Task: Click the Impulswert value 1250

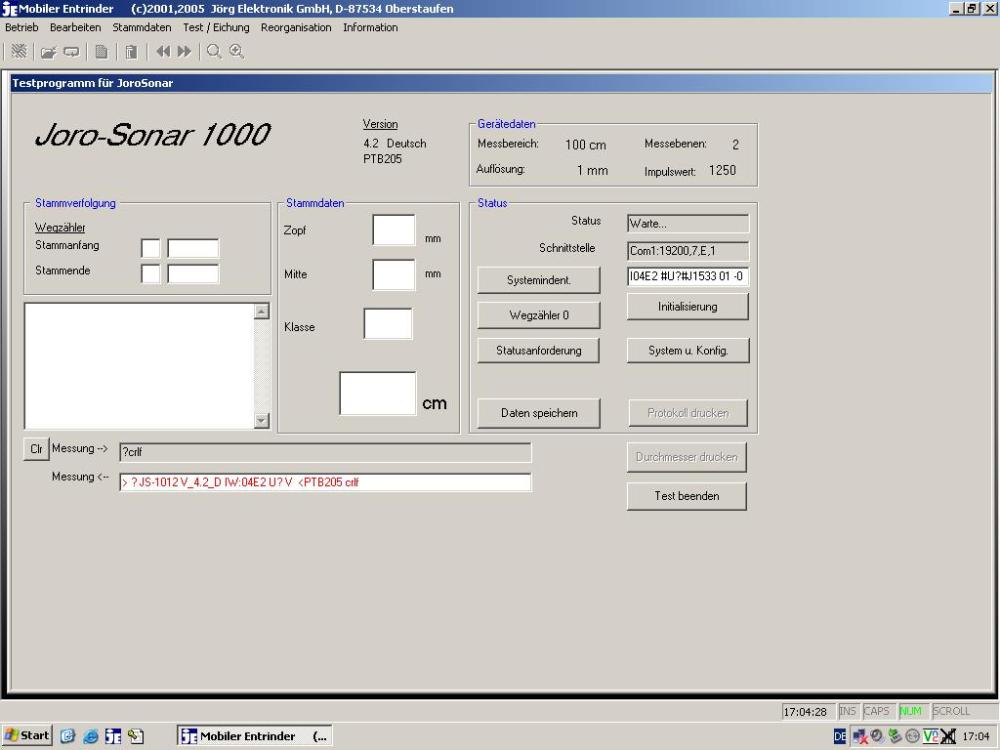Action: pyautogui.click(x=723, y=170)
